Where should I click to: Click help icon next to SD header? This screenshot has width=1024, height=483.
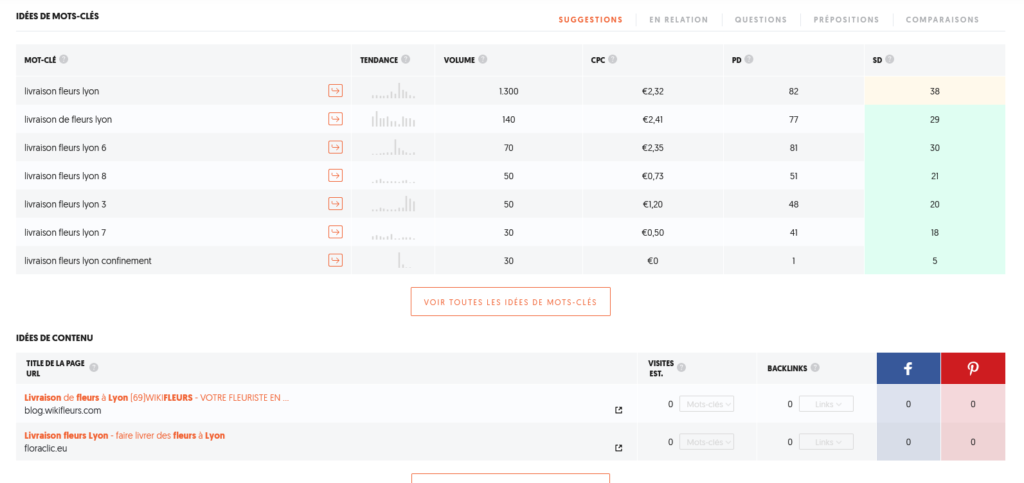[889, 59]
